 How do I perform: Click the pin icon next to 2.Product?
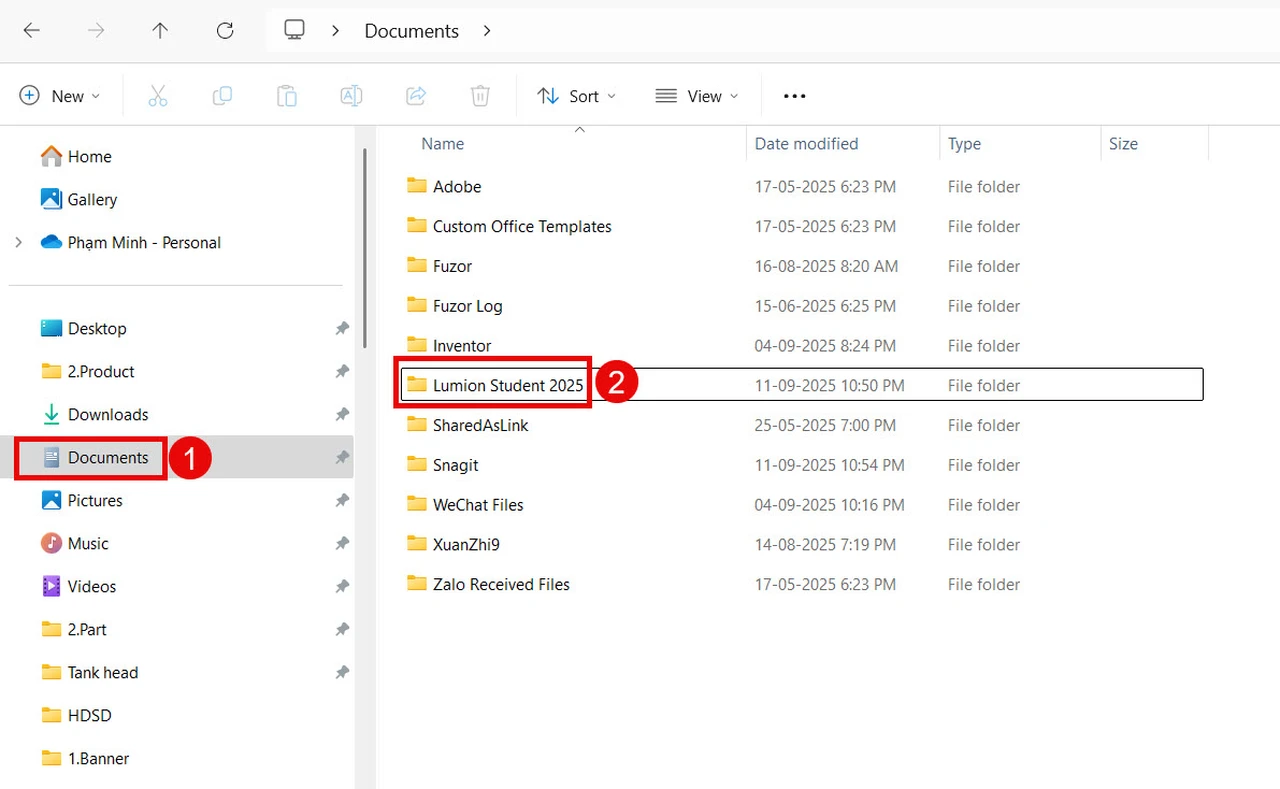click(342, 371)
